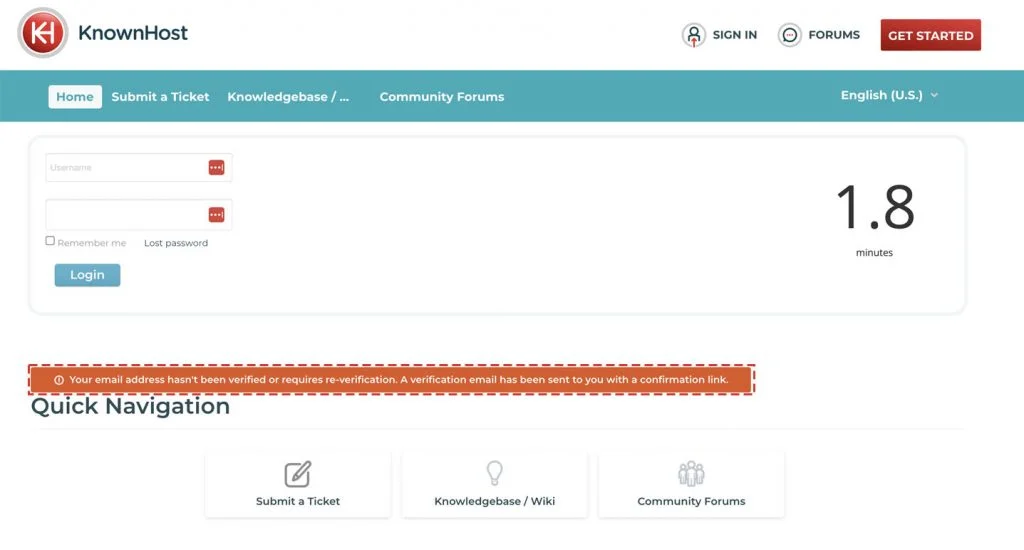The width and height of the screenshot is (1024, 550).
Task: Click the Submit a Ticket pencil icon
Action: tap(298, 474)
